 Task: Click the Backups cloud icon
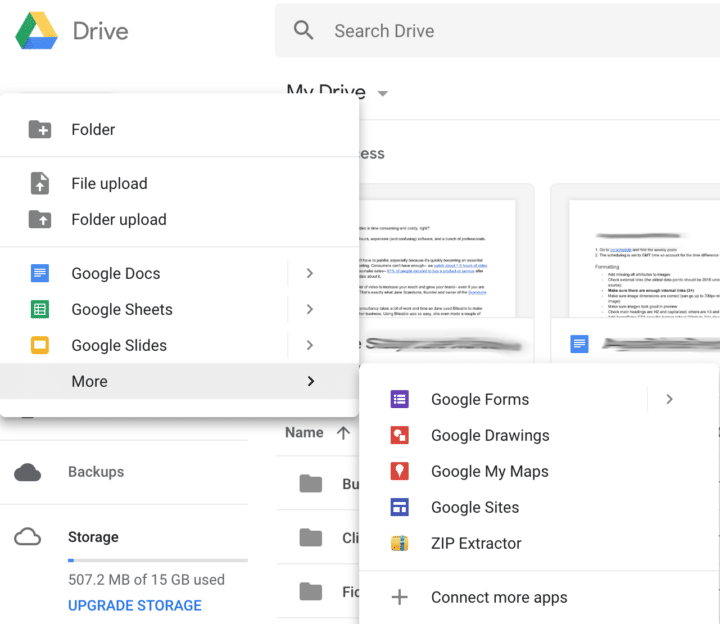click(28, 472)
